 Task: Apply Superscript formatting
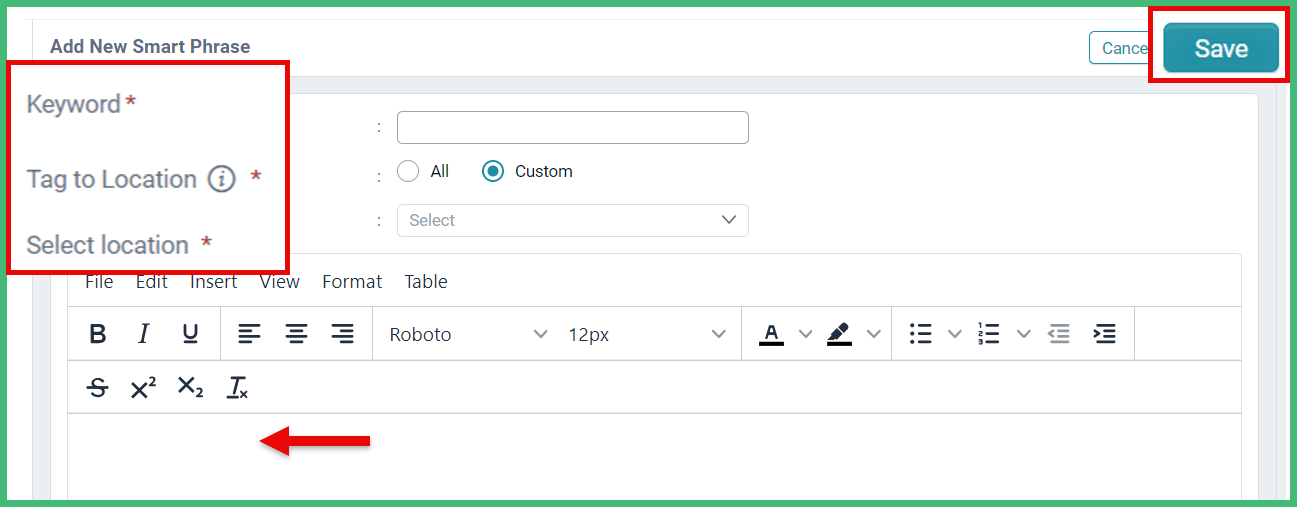(144, 387)
